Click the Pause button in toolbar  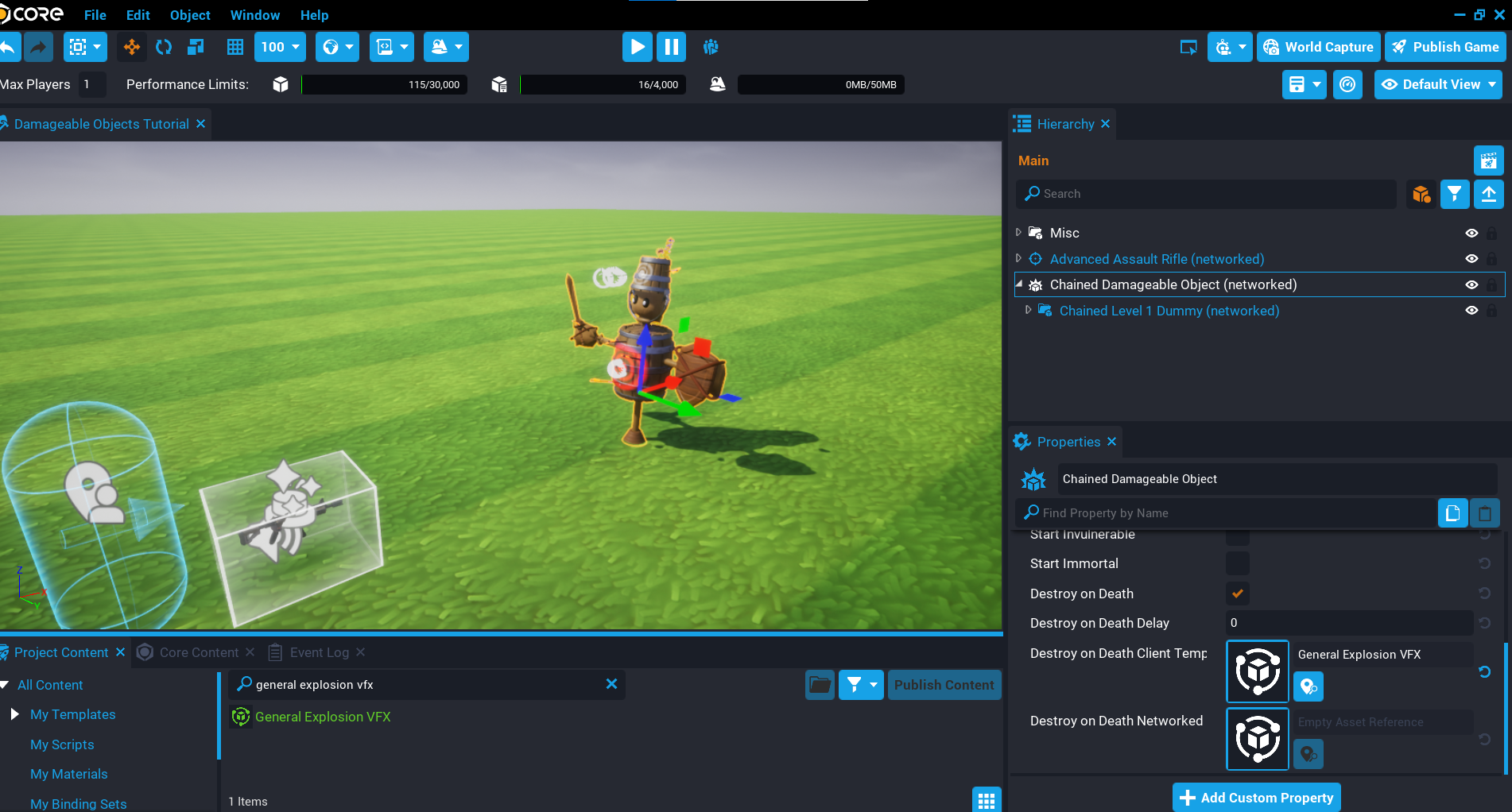tap(672, 47)
